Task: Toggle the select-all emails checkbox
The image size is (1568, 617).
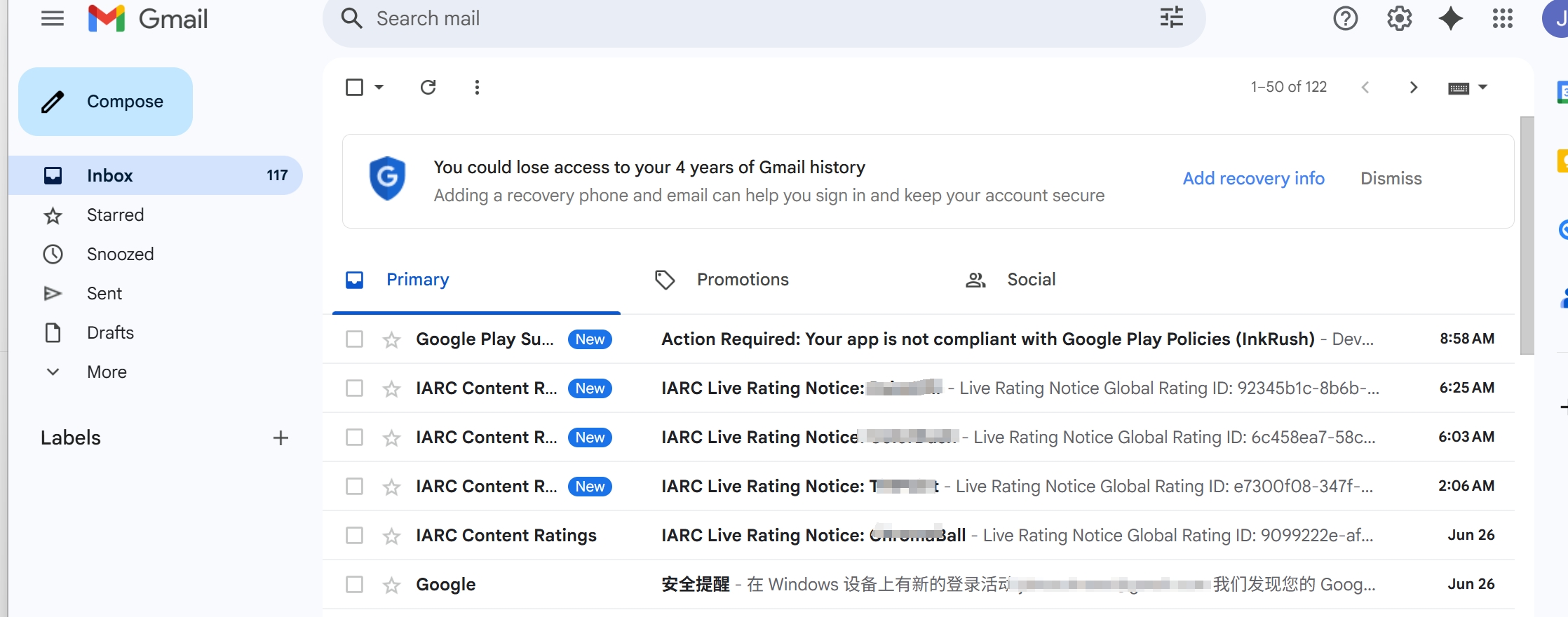Action: (x=355, y=87)
